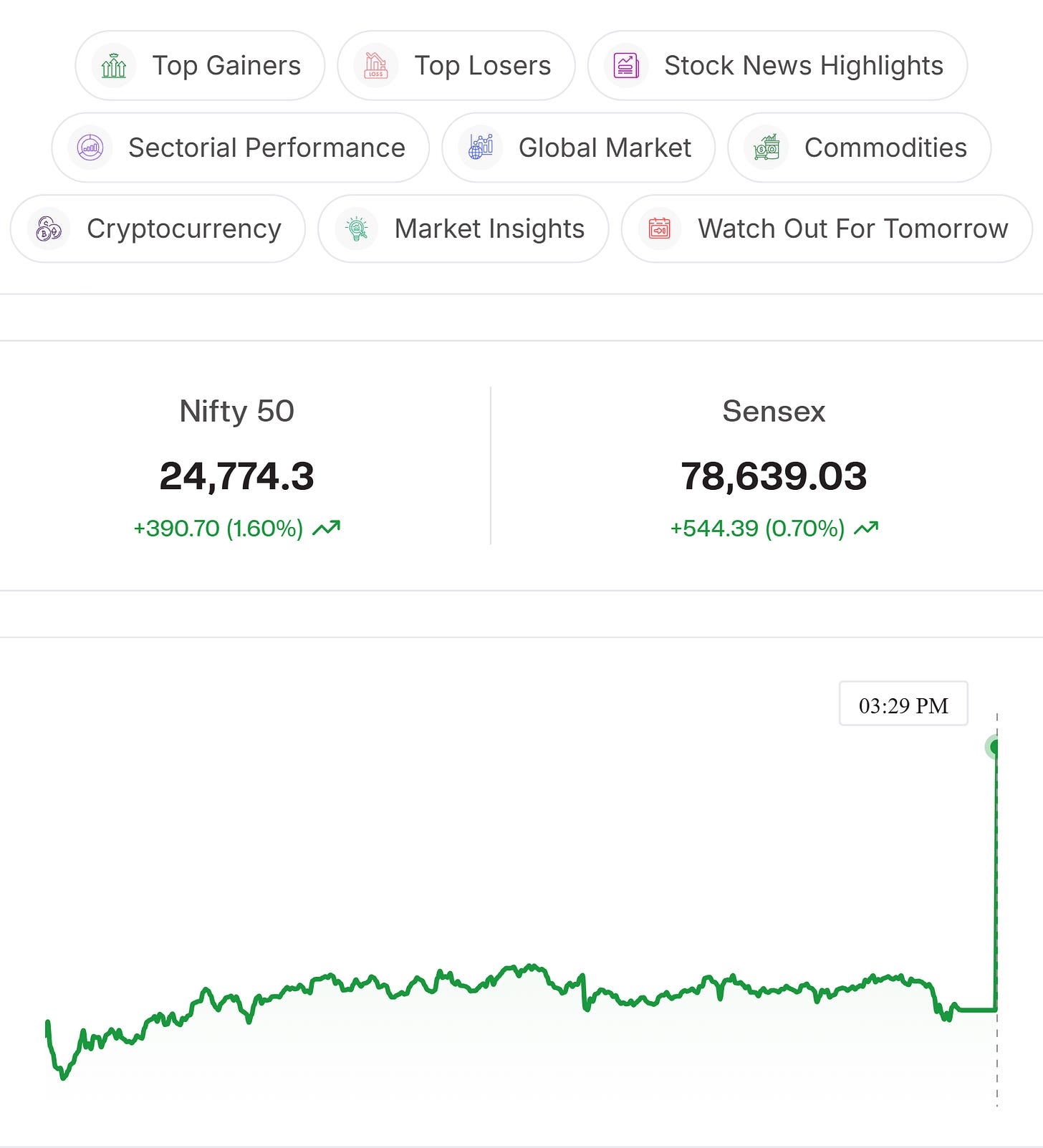Click the Sensex index value 78,639.03
The image size is (1043, 1148).
click(x=774, y=476)
